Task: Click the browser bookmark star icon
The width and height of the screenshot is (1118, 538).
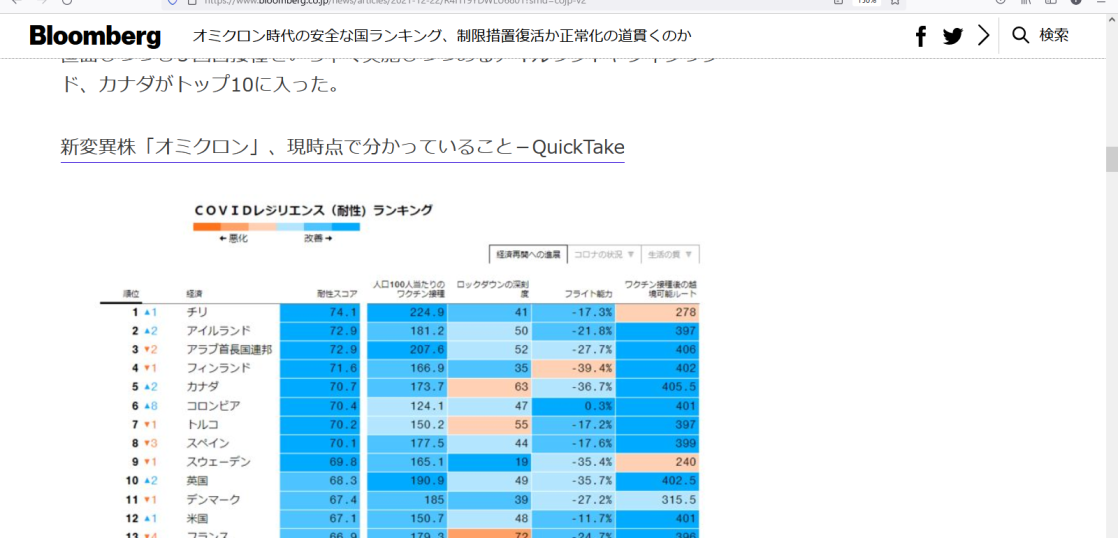Action: pyautogui.click(x=894, y=3)
